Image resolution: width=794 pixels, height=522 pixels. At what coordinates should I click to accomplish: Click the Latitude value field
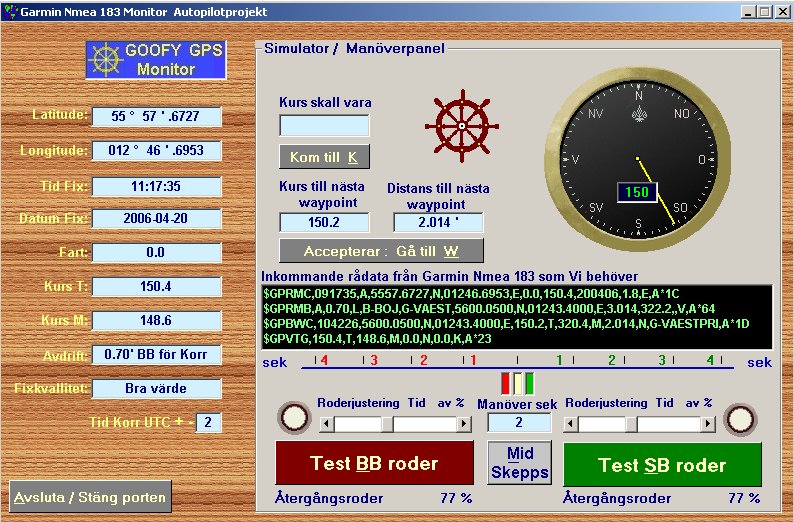click(x=156, y=116)
